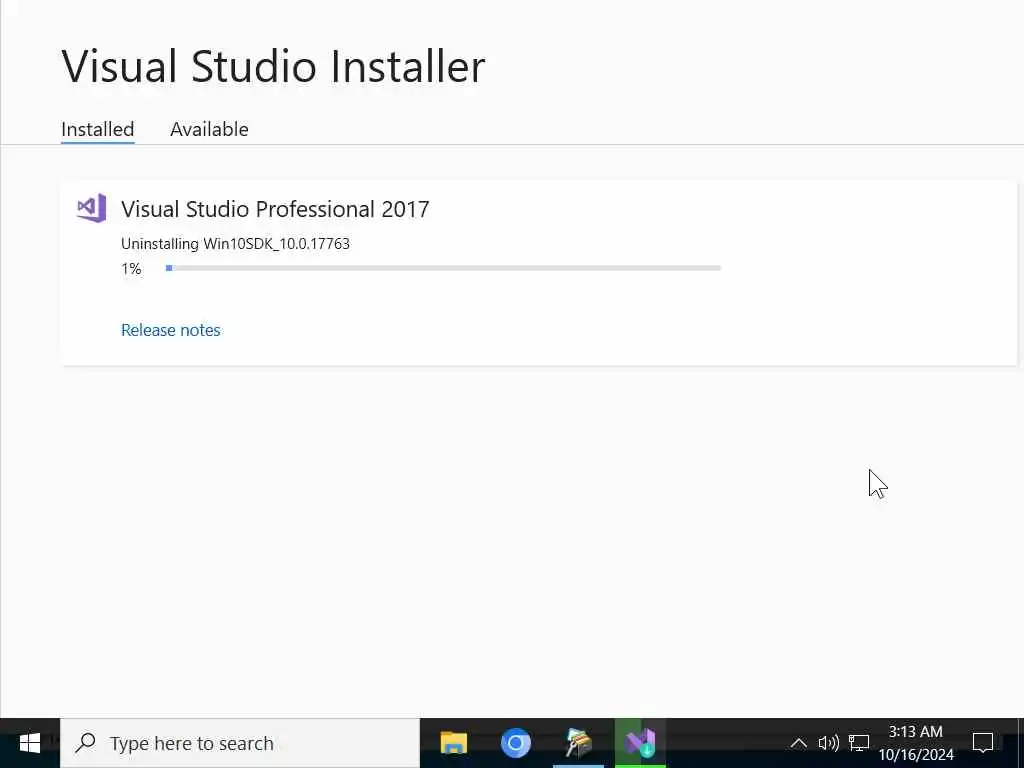Focus the Type here to search box

click(240, 743)
